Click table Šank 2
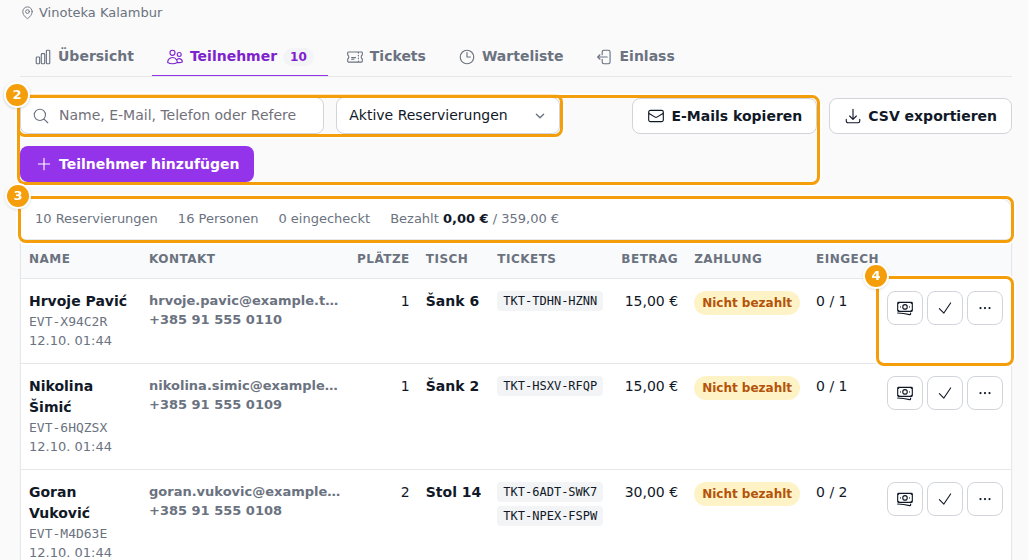The image size is (1028, 560). click(x=452, y=386)
